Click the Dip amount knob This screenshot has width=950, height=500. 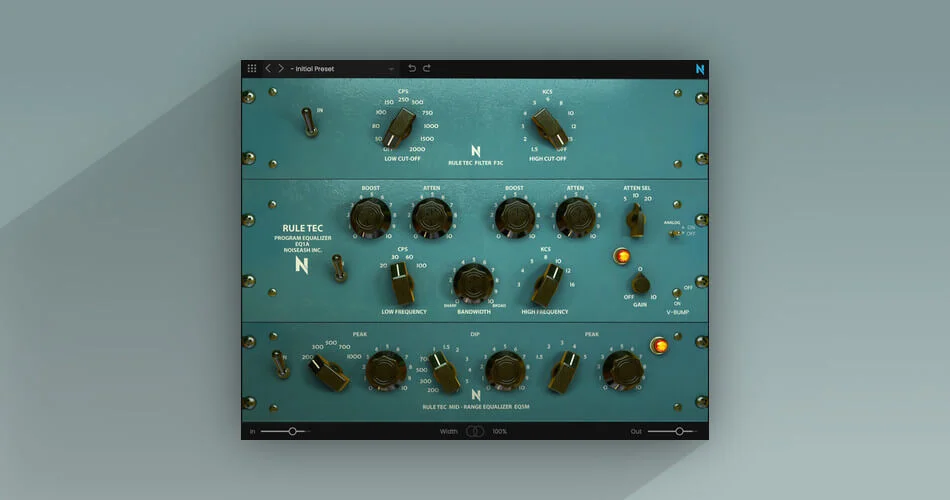pos(505,370)
